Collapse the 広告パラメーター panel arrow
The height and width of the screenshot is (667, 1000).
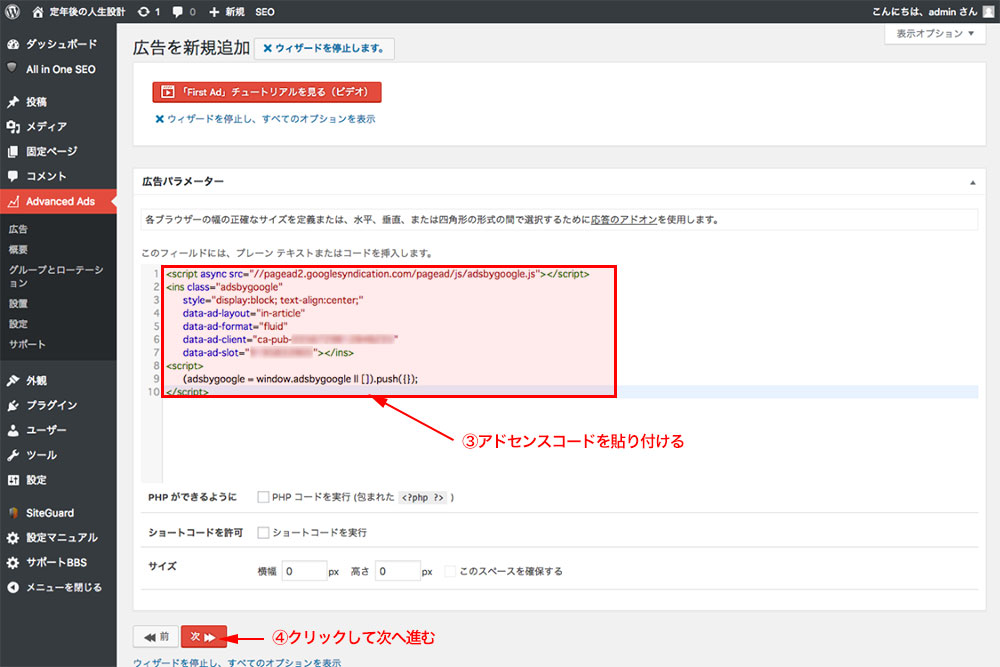pyautogui.click(x=973, y=182)
